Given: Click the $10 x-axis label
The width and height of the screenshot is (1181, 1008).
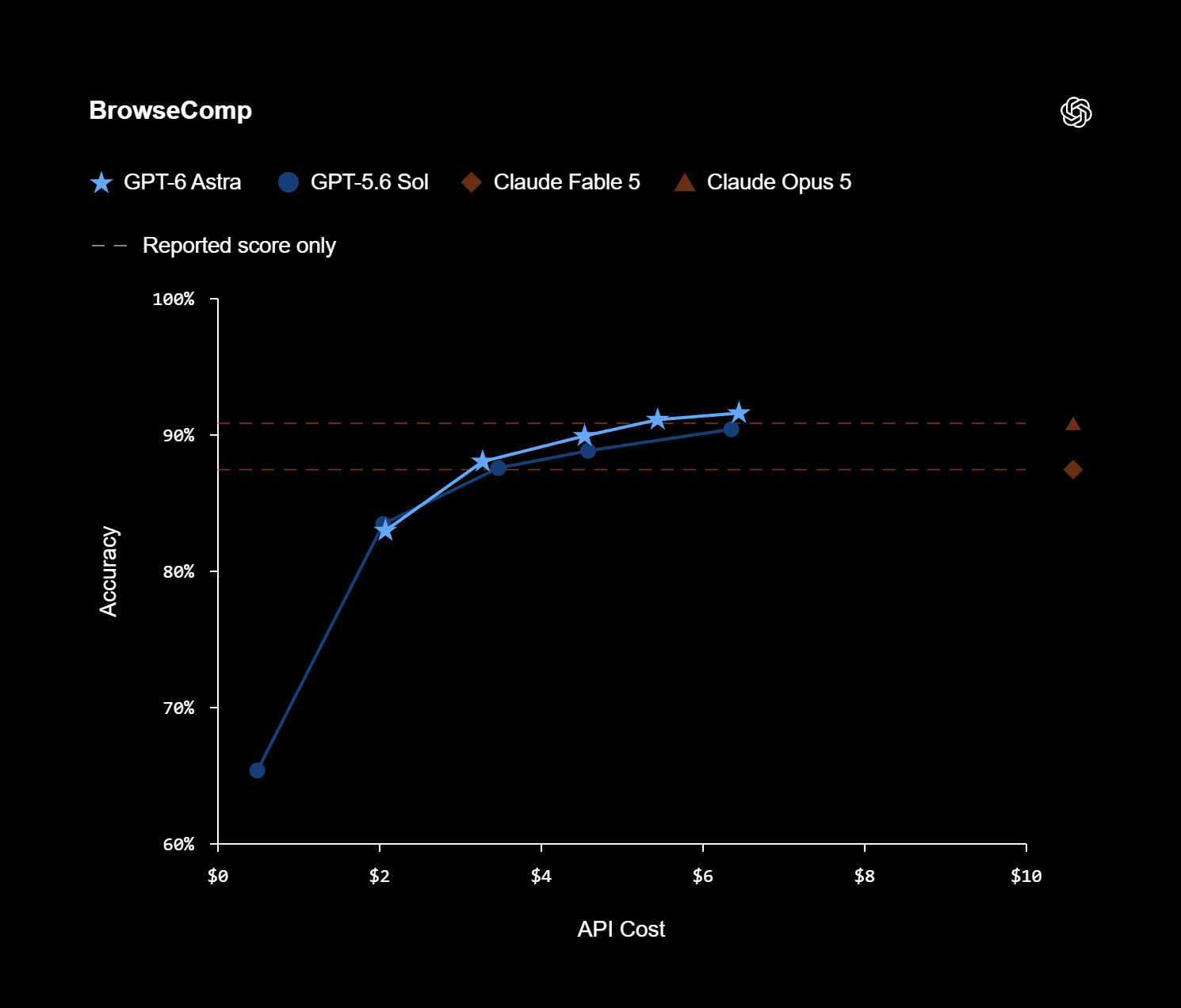Looking at the screenshot, I should [1026, 876].
